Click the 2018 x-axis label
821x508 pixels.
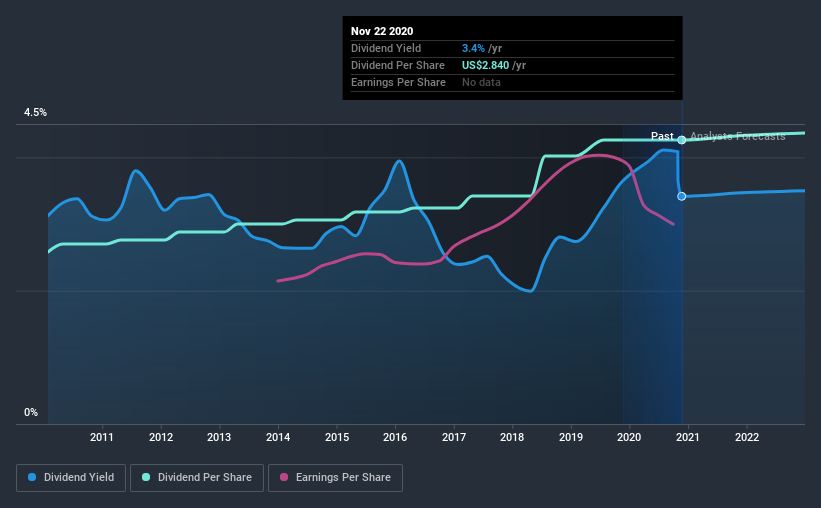512,437
